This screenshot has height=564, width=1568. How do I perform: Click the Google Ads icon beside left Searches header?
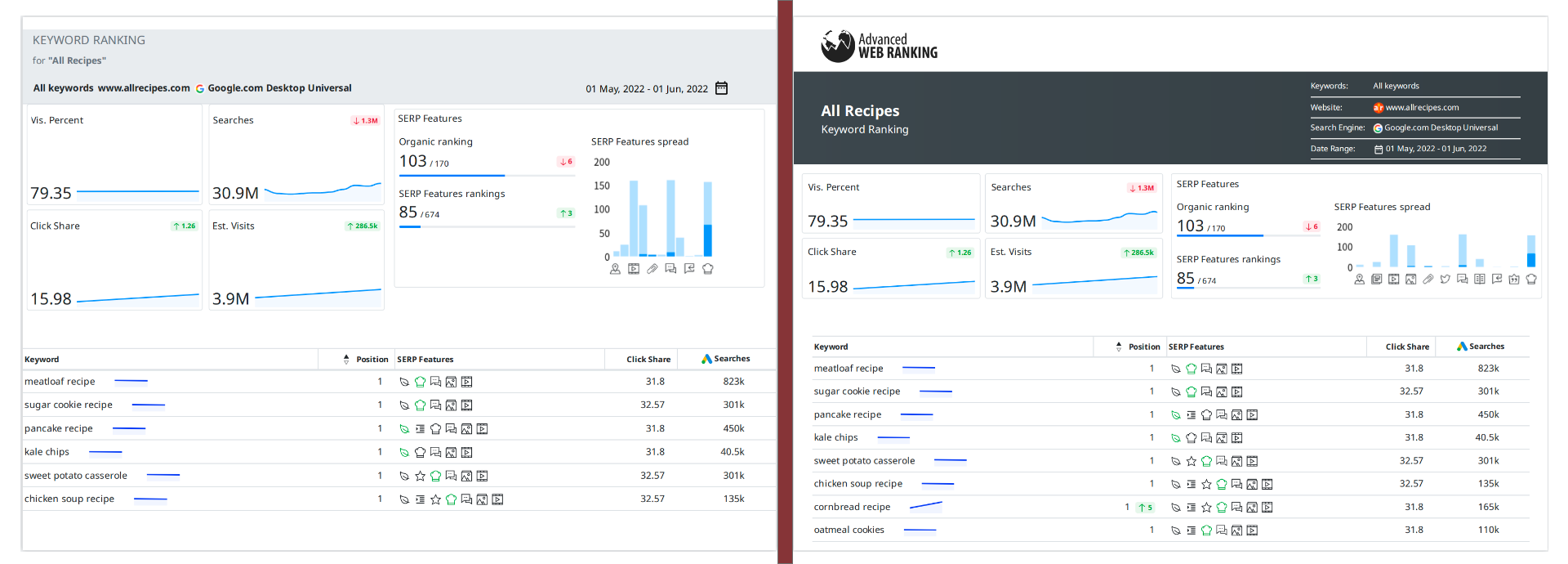pos(706,359)
